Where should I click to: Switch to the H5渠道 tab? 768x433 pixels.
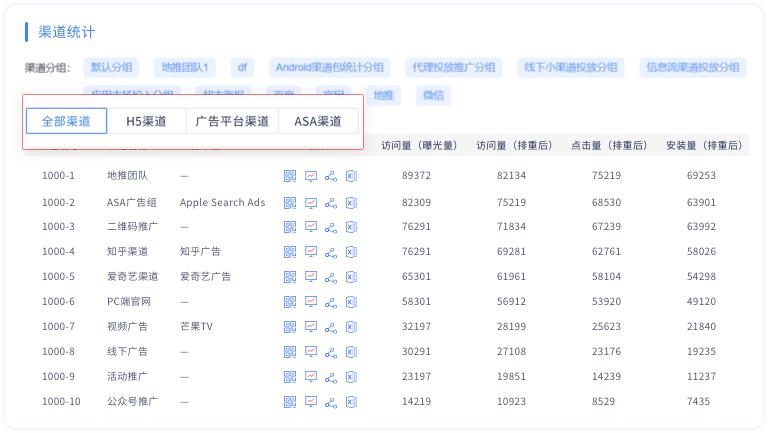click(x=146, y=121)
